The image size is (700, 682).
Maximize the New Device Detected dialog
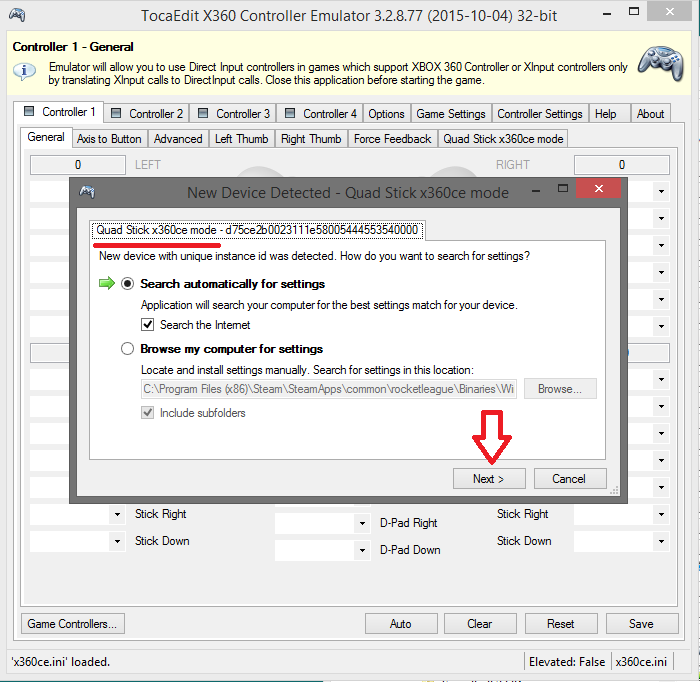[x=563, y=188]
